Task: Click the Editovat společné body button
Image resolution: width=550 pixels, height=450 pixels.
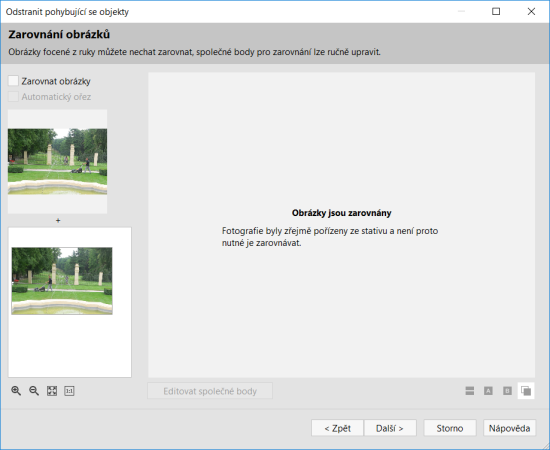Action: click(x=210, y=391)
